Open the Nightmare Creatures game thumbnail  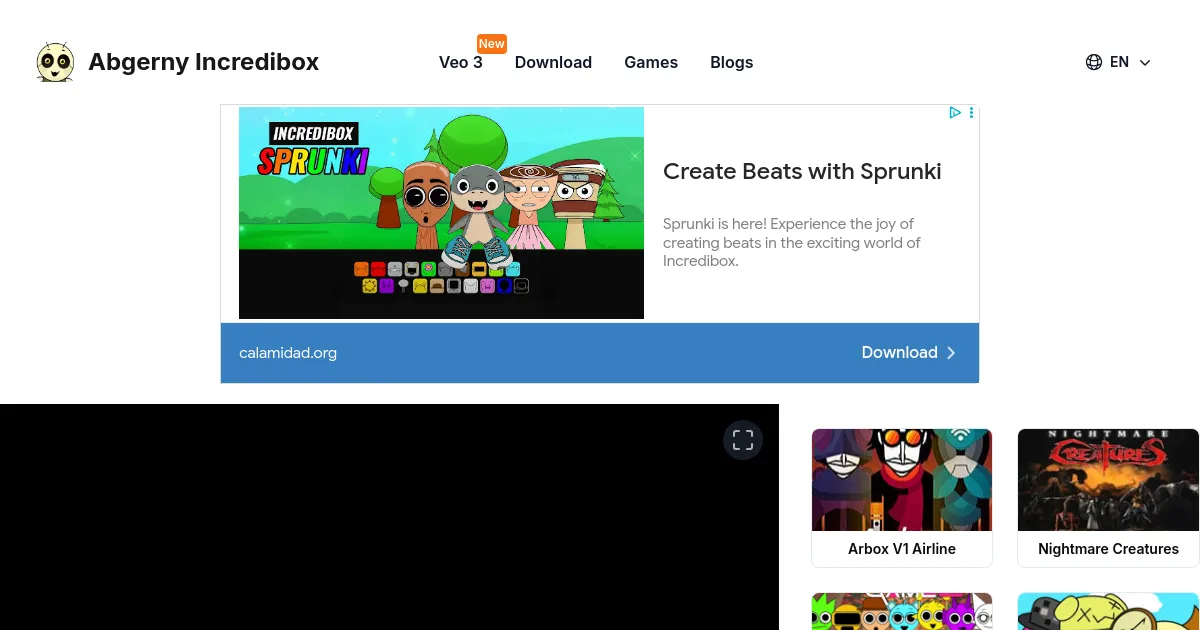tap(1108, 480)
